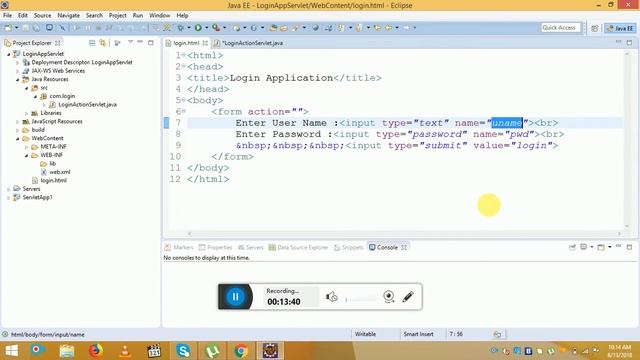640x360 pixels.
Task: Click the editor horizontal scrollbar
Action: pos(404,233)
